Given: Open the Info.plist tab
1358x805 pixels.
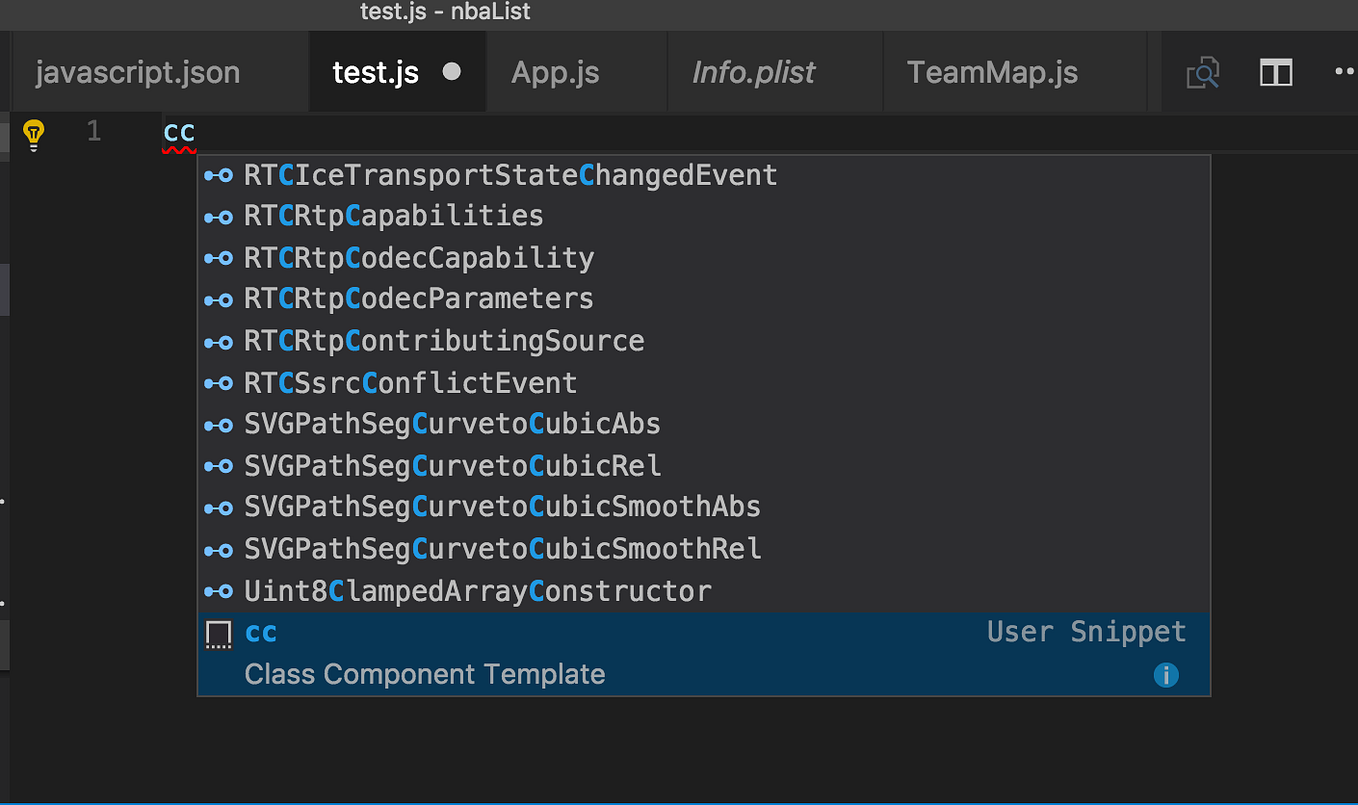Looking at the screenshot, I should 754,72.
